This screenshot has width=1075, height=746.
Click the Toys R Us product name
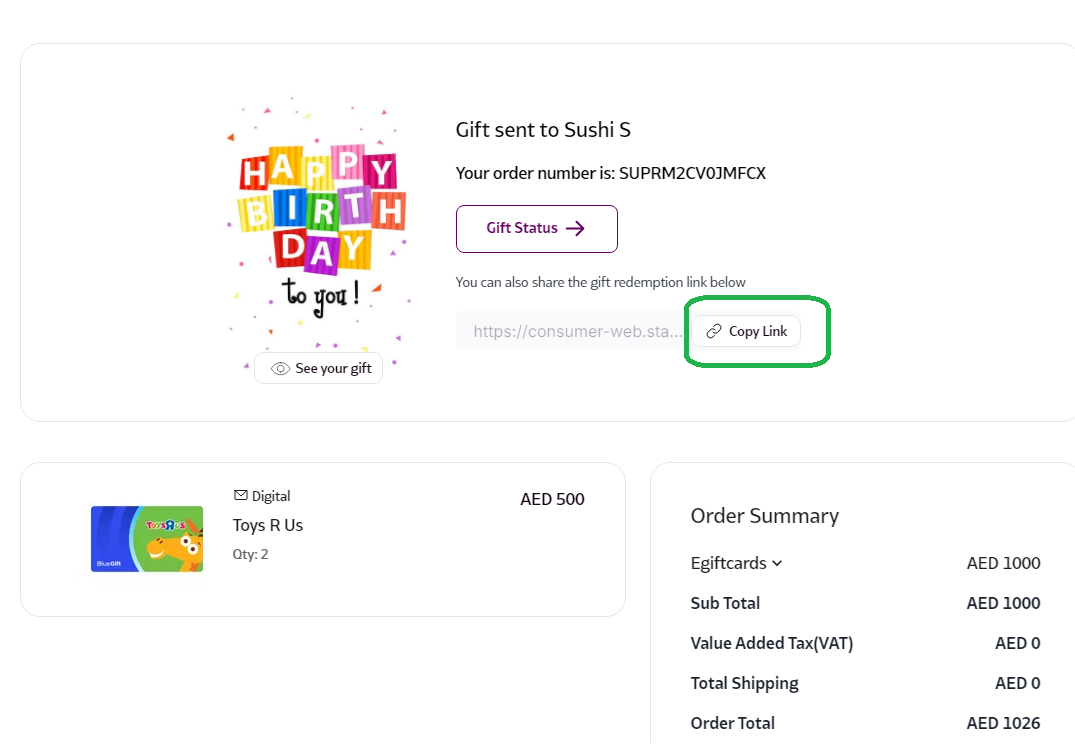268,525
